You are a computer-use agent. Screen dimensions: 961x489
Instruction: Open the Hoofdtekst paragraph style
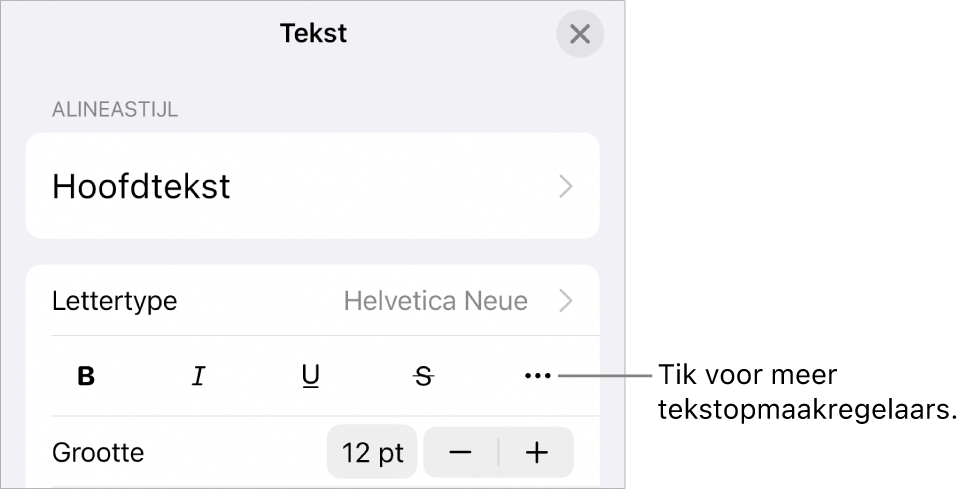coord(142,187)
